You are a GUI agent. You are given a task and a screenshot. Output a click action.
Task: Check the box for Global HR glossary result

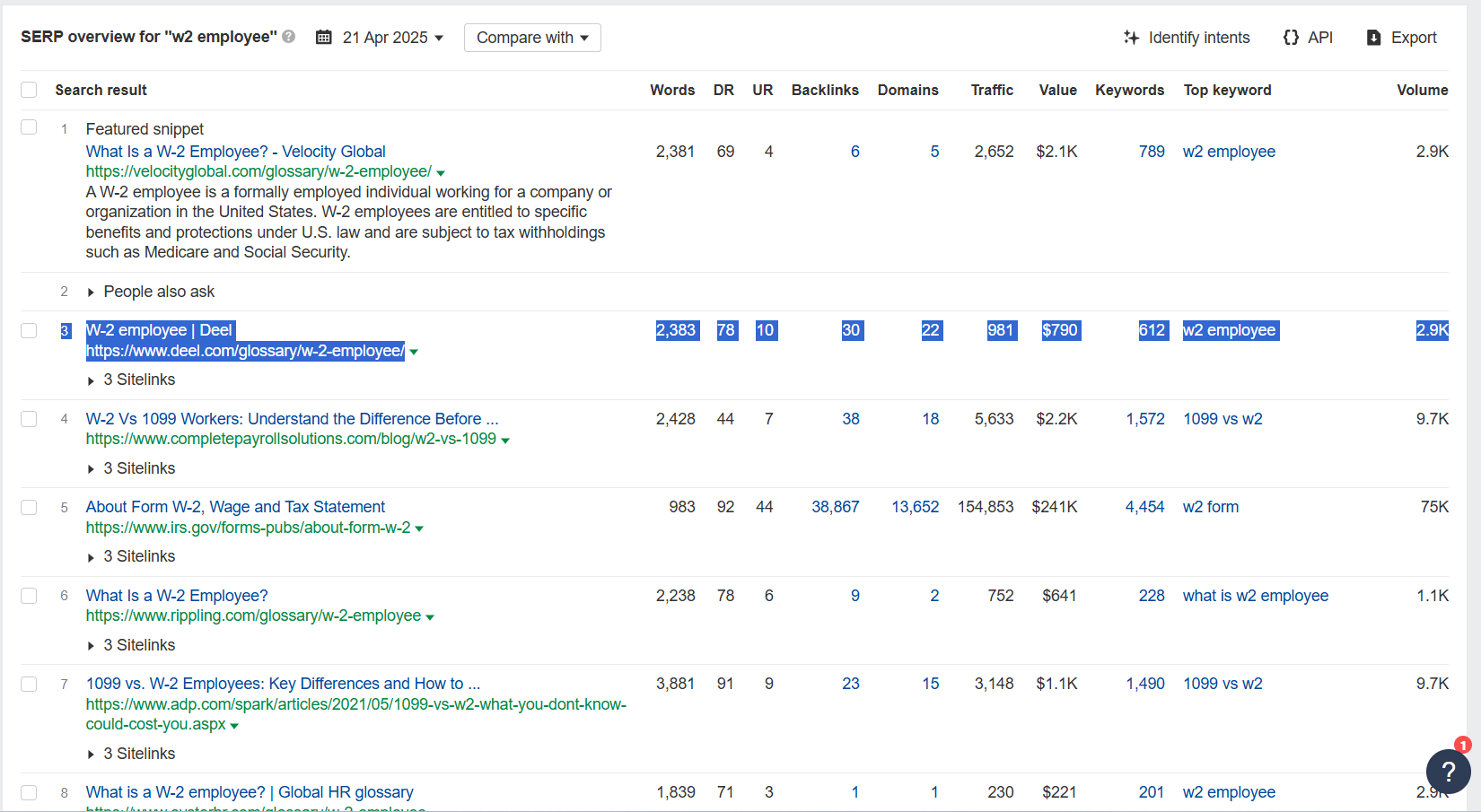[29, 792]
